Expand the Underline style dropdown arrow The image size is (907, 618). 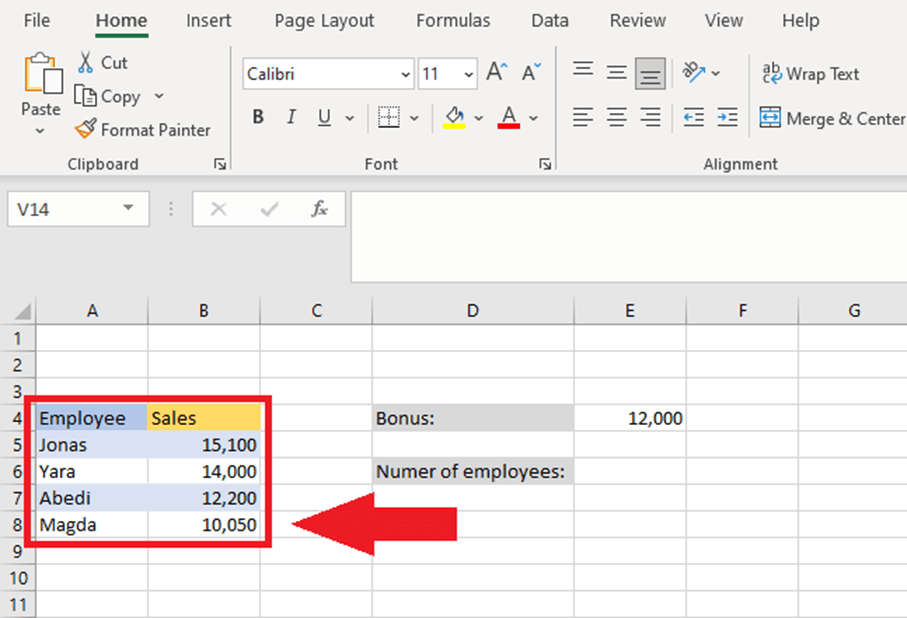[x=349, y=118]
